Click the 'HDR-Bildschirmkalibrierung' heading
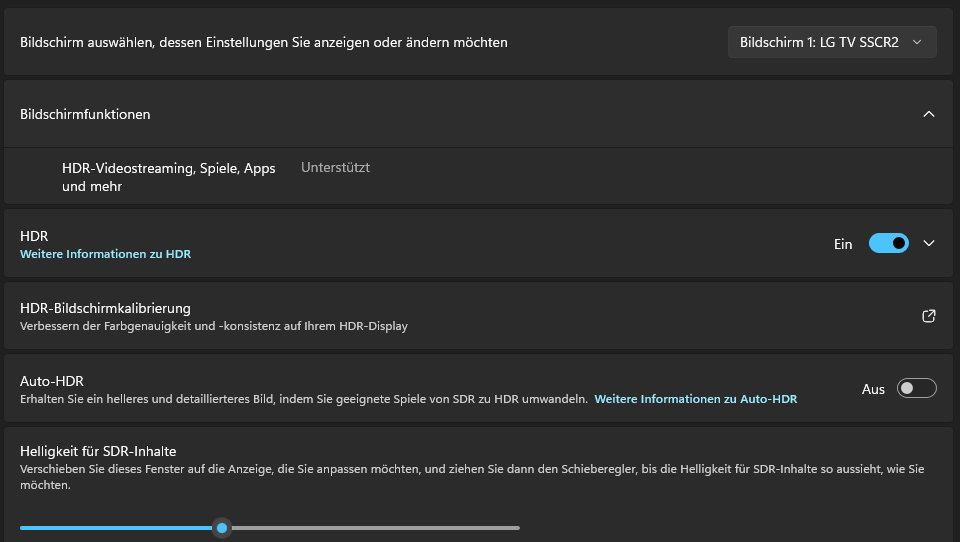Screen dimensions: 960x542 [x=105, y=309]
